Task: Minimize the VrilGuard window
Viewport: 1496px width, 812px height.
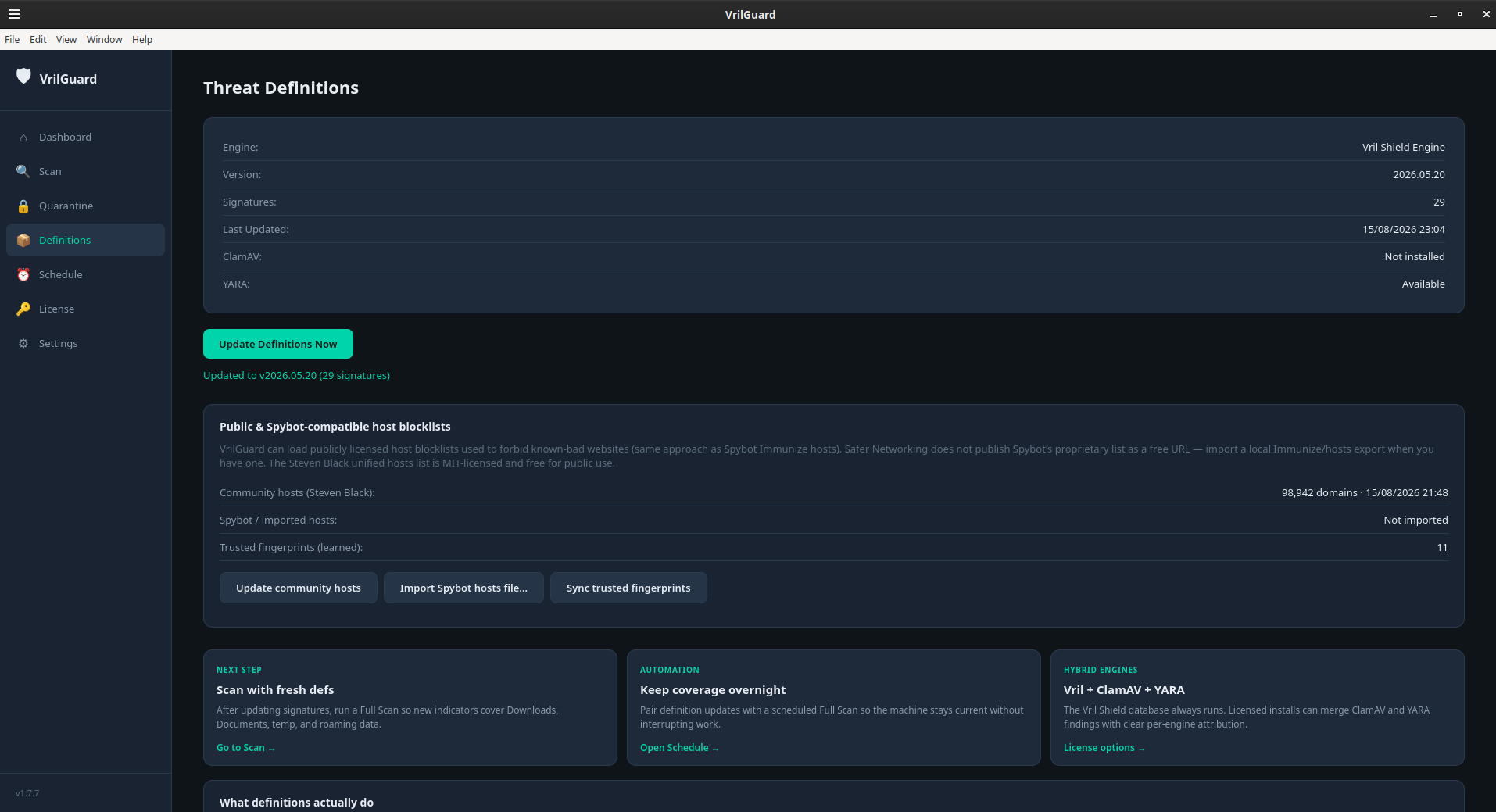Action: (1433, 14)
